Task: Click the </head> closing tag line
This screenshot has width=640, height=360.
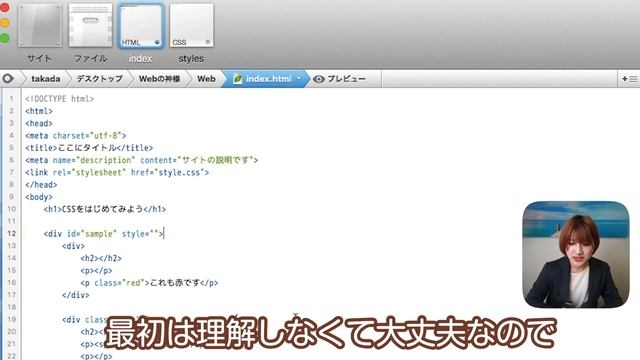Action: (x=41, y=184)
